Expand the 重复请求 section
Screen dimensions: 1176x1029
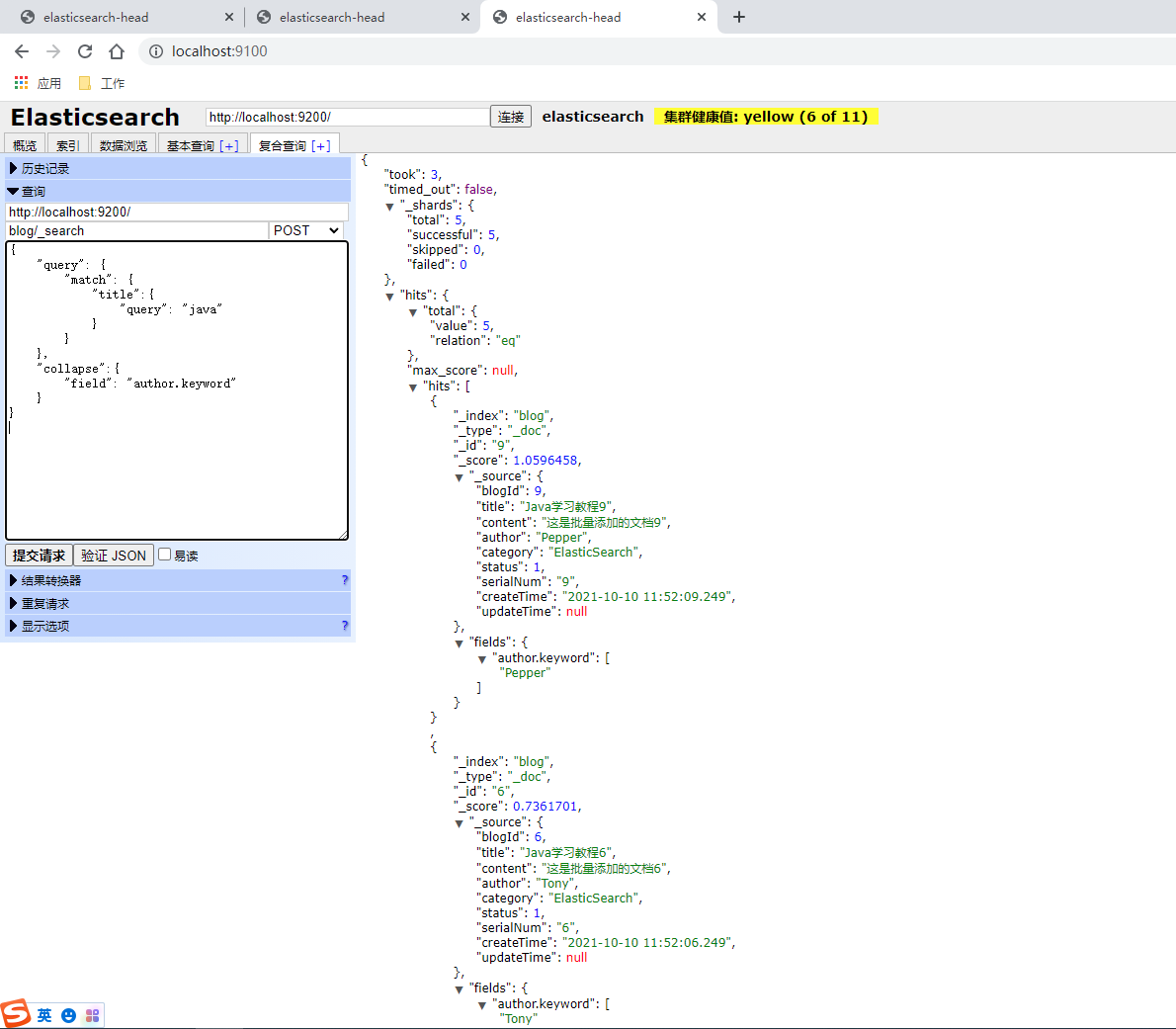click(178, 603)
